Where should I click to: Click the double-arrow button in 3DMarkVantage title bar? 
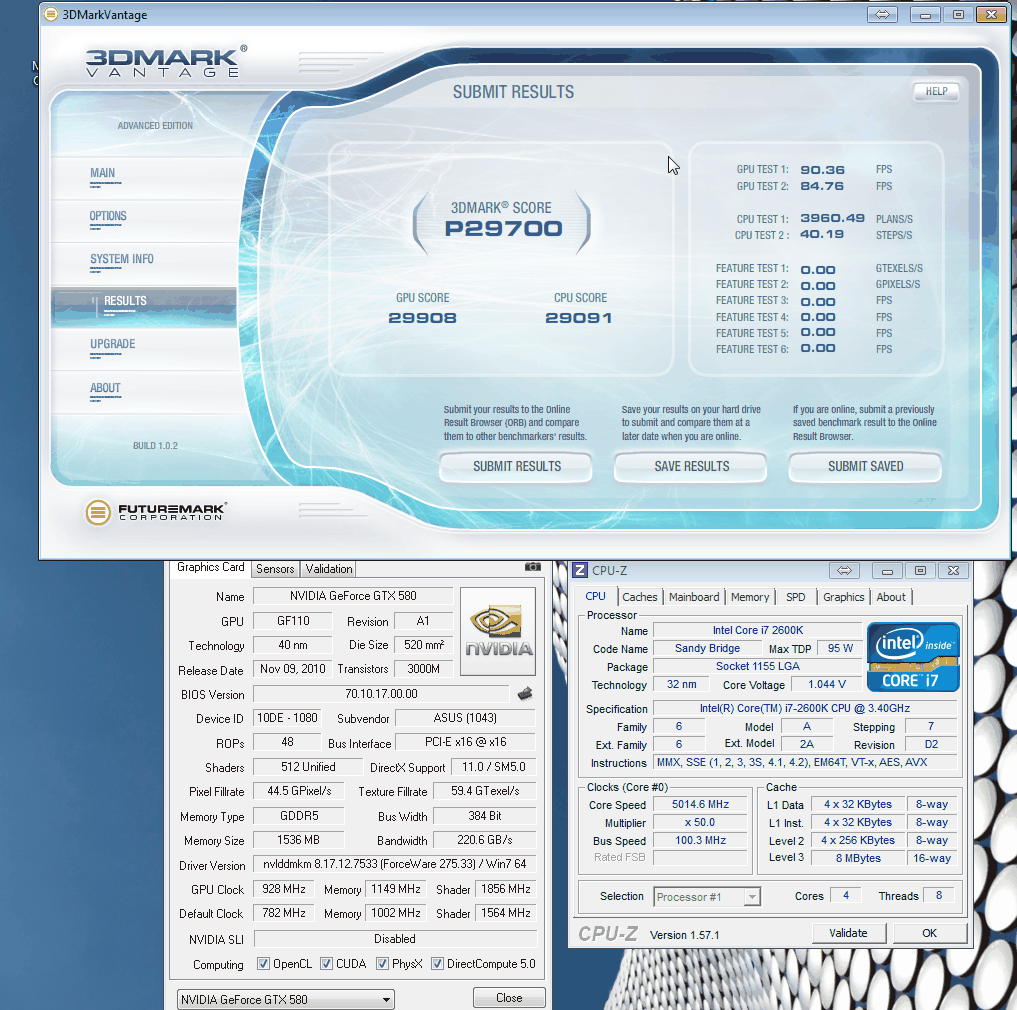pos(882,14)
